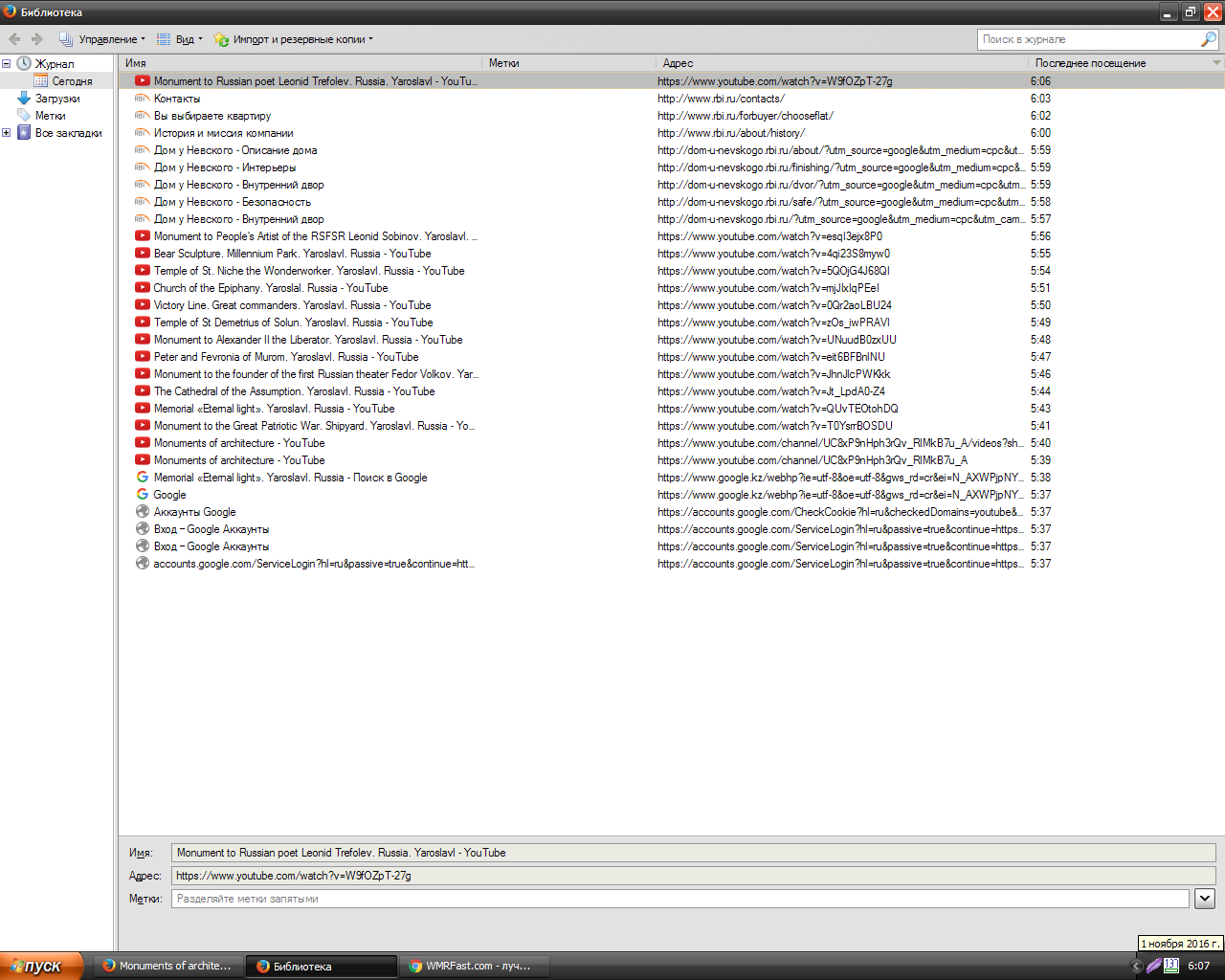Select Memorial «Eternal light» YouTube entry
Viewport: 1225px width, 980px height.
point(672,409)
